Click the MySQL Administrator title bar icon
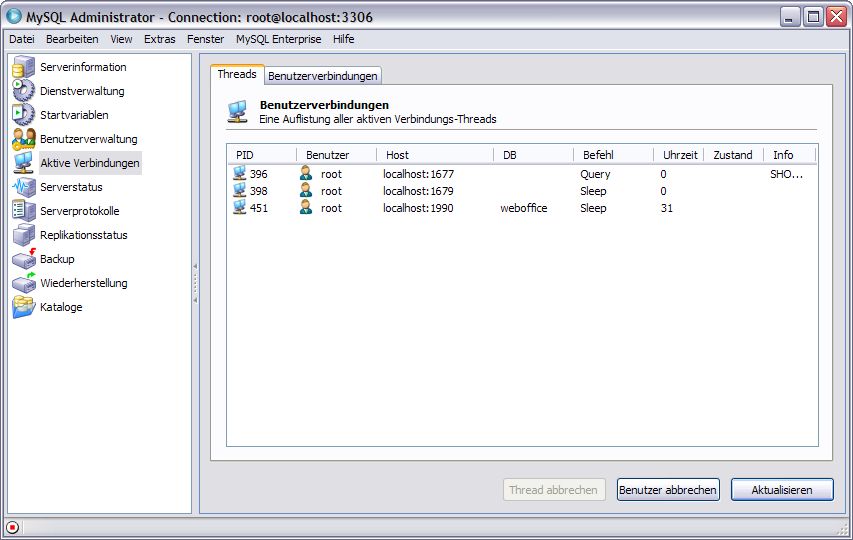 coord(14,16)
